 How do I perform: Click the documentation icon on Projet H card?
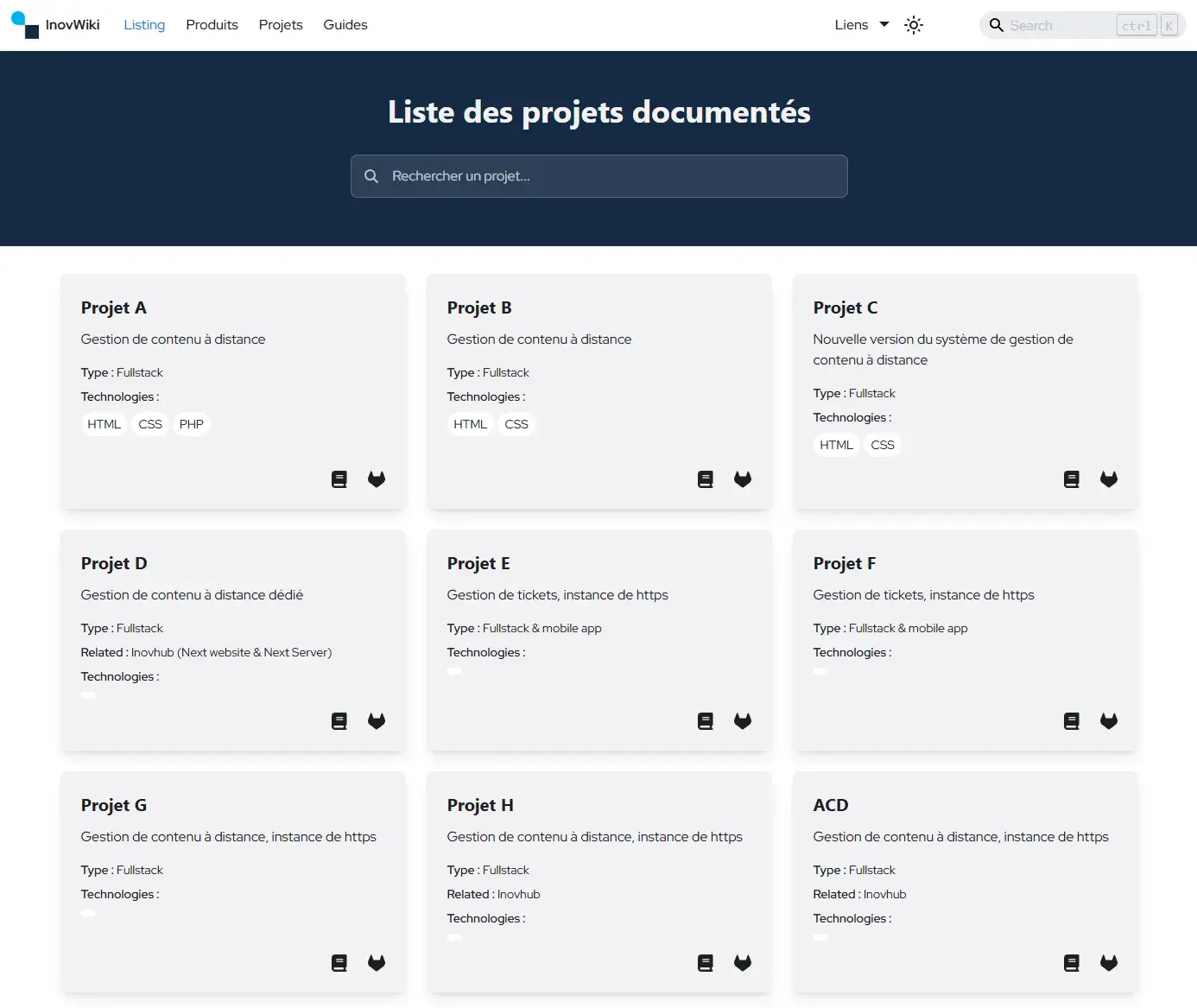[x=705, y=962]
